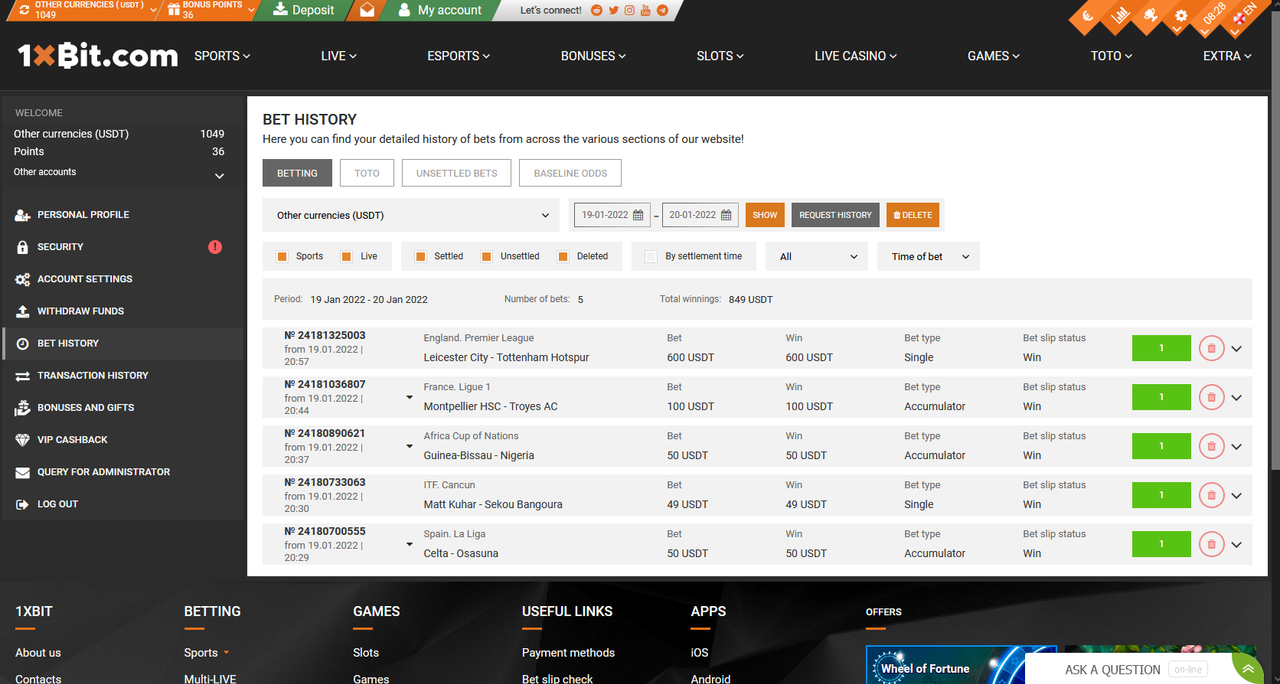Click the YouTube social icon
The width and height of the screenshot is (1280, 684).
(x=646, y=11)
